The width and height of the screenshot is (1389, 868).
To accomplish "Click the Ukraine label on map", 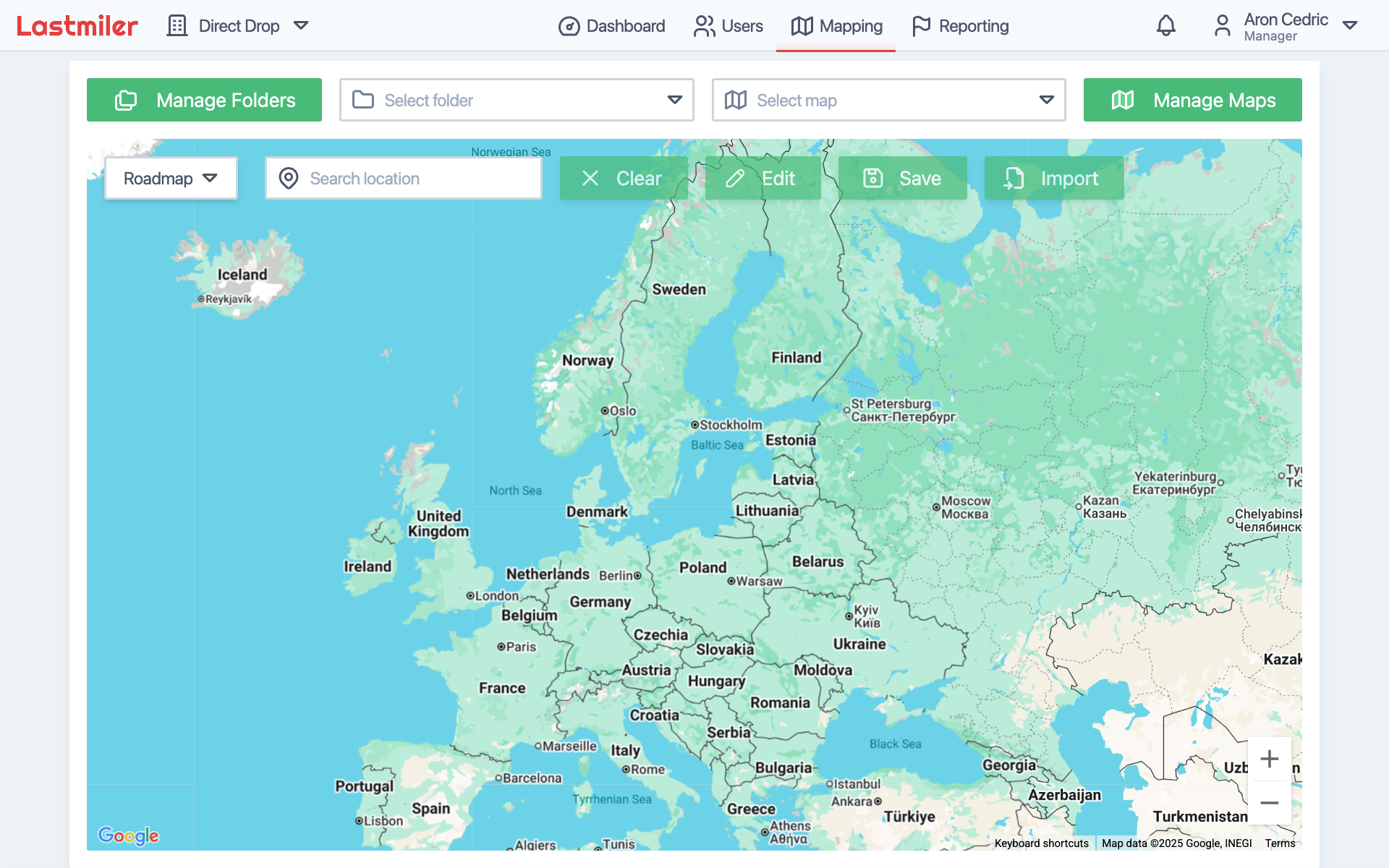I will [859, 644].
